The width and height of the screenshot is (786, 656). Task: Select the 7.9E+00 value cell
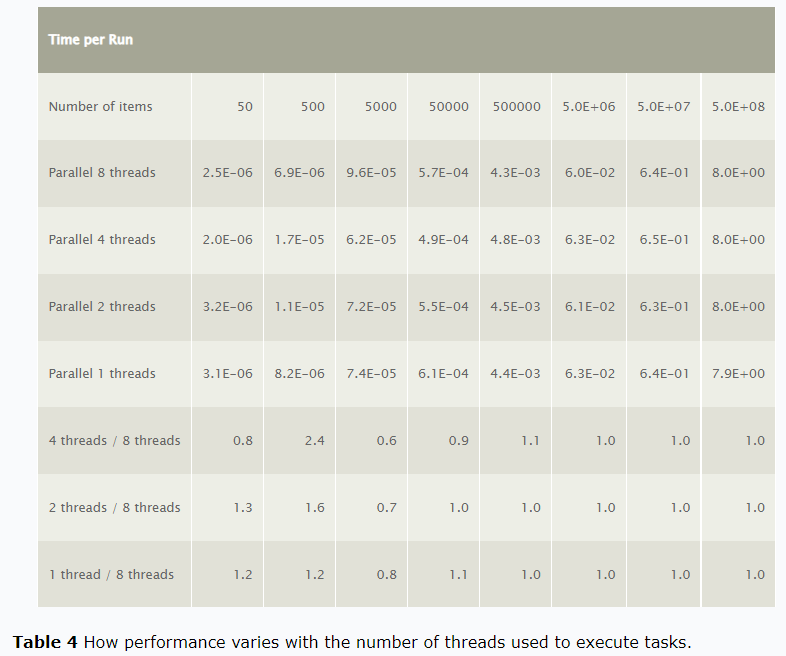738,374
